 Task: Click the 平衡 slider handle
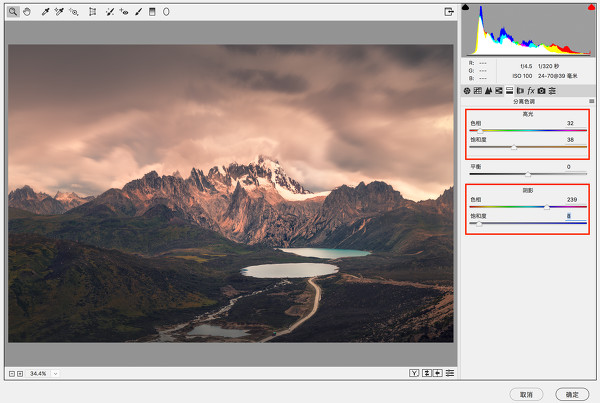528,175
